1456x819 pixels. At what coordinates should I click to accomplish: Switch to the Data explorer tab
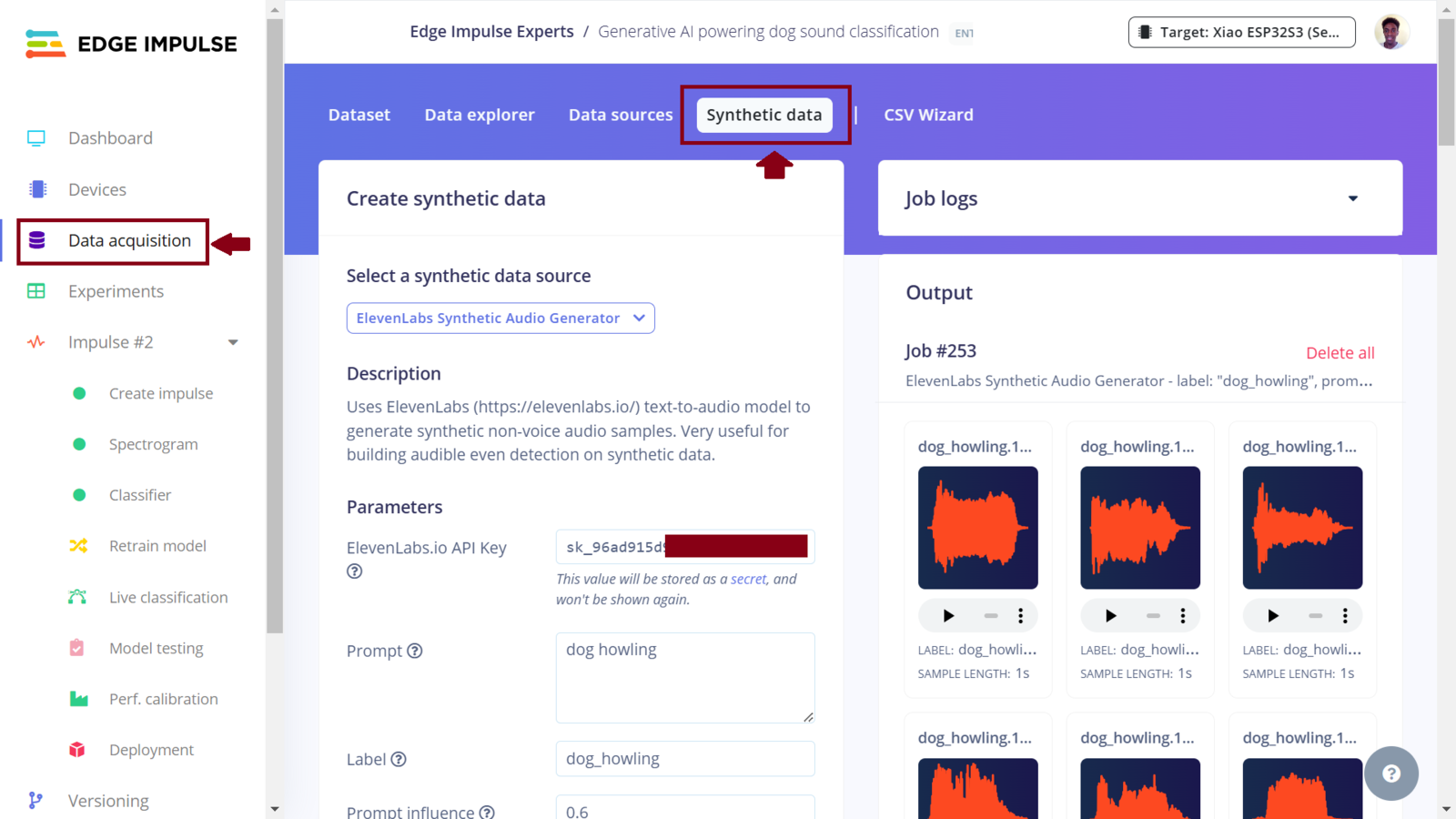tap(480, 115)
